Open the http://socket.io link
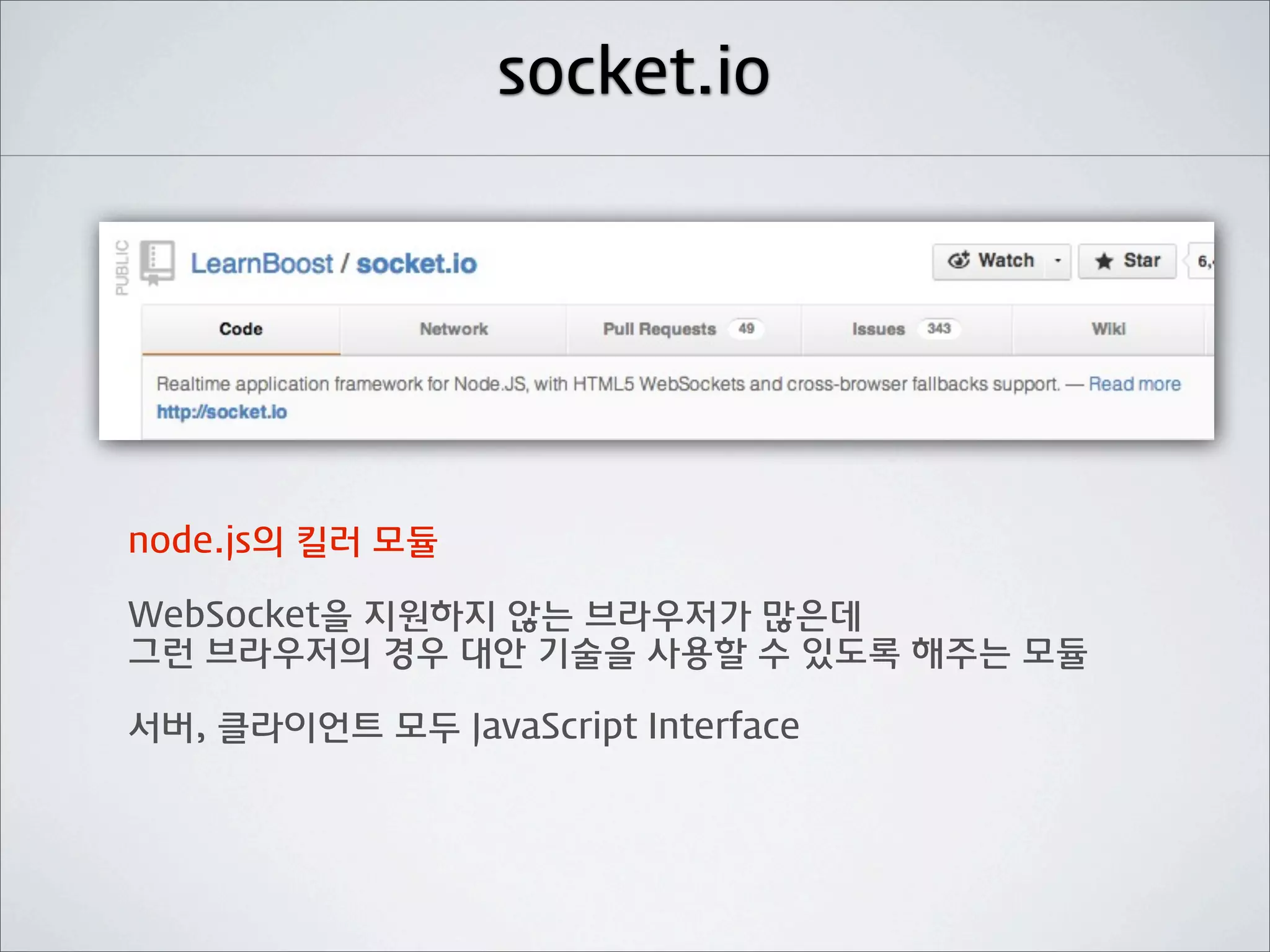Image resolution: width=1270 pixels, height=952 pixels. point(222,412)
